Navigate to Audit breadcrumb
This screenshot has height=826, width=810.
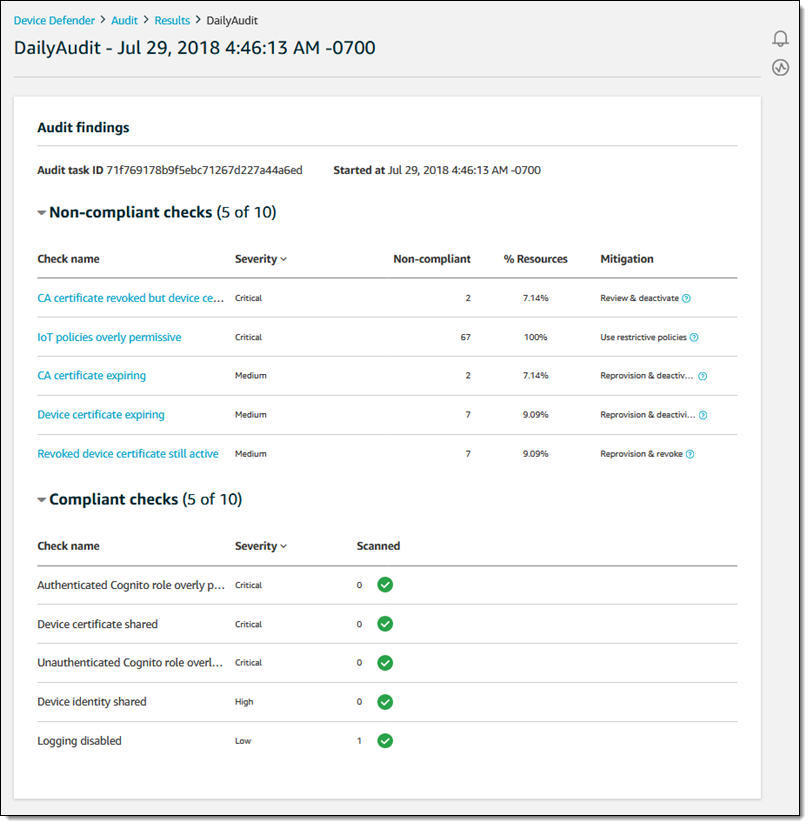click(124, 20)
